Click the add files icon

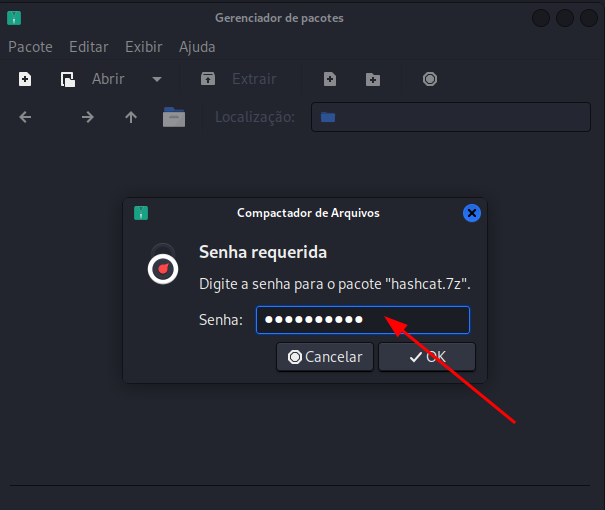pos(330,79)
